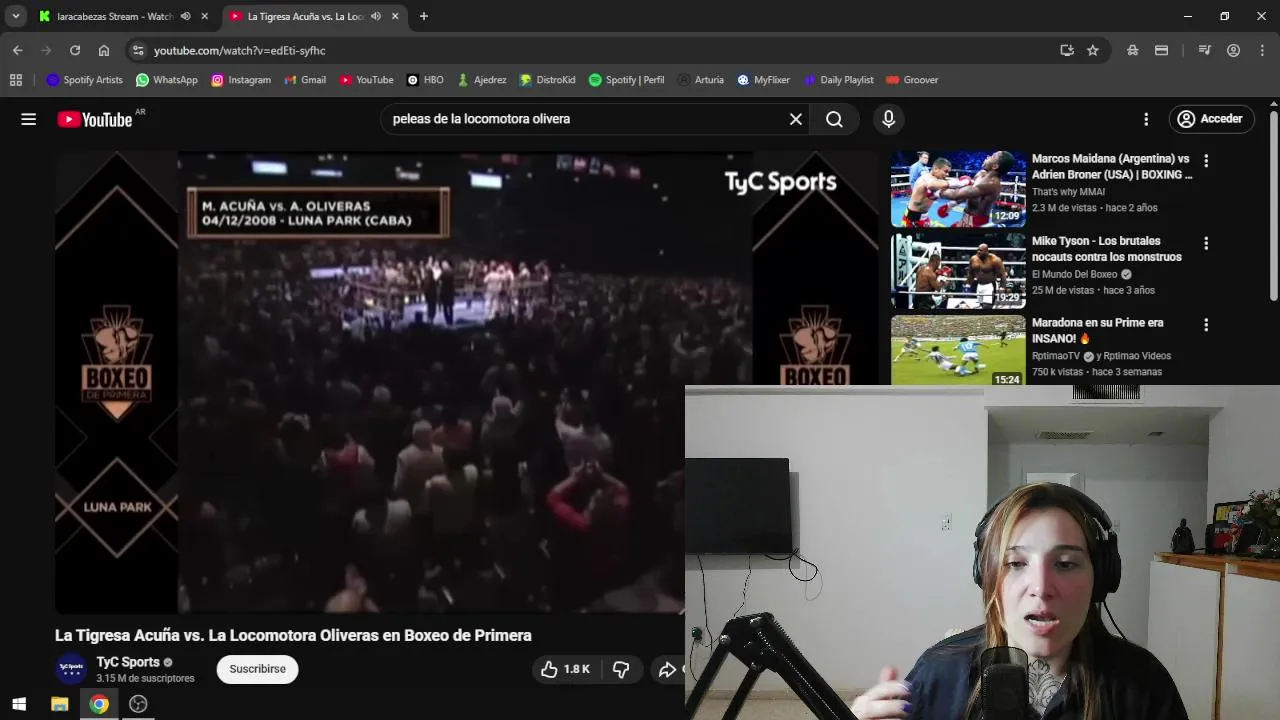Subscribe to the TyC Sports channel

(x=257, y=669)
